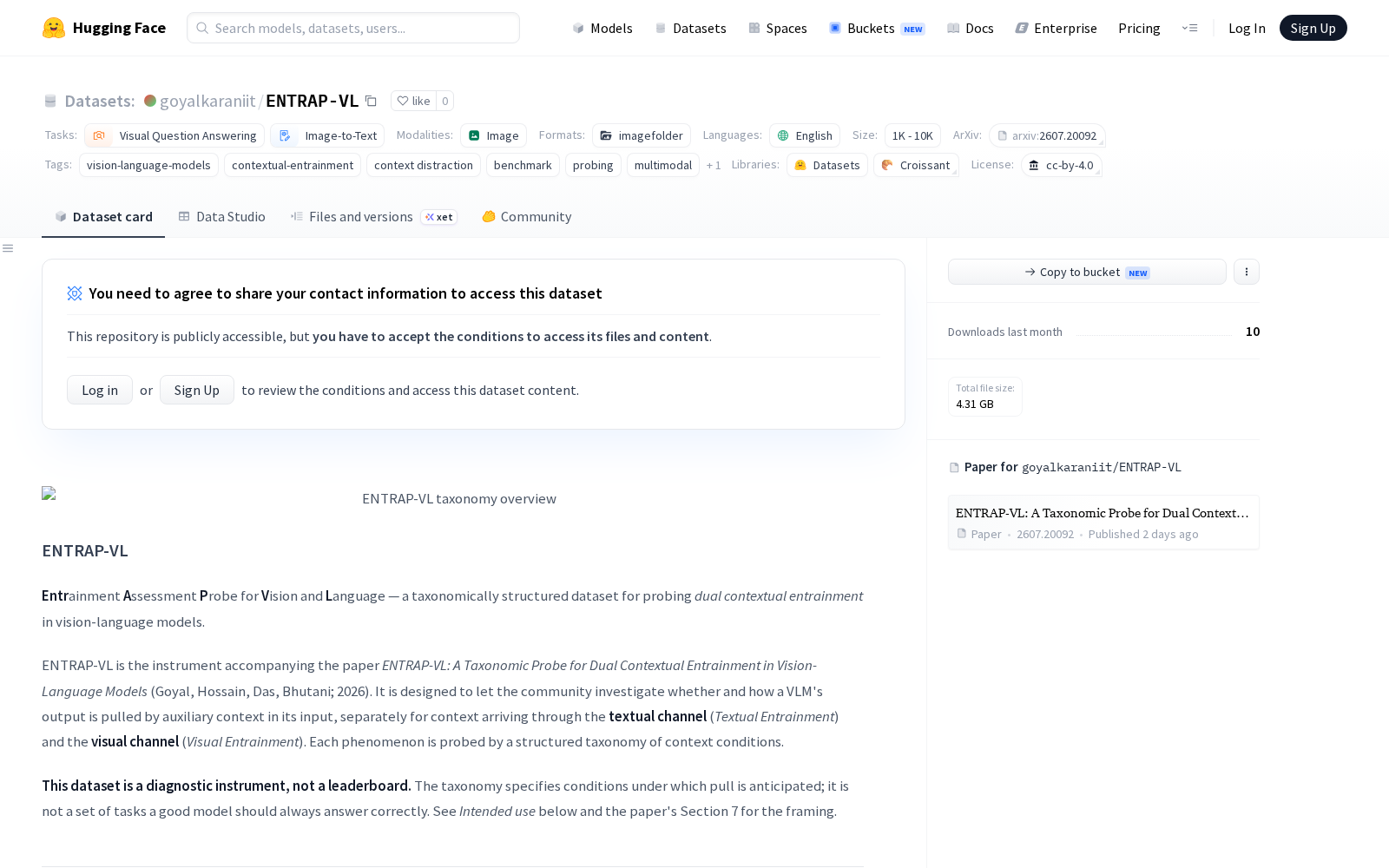Click the Hugging Face logo icon
This screenshot has width=1389, height=868.
(x=54, y=28)
